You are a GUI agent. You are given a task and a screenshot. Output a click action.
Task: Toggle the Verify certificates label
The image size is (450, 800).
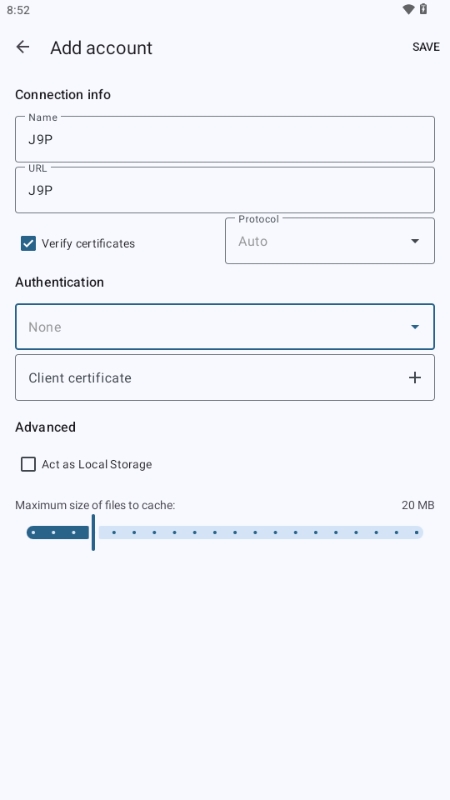(88, 243)
